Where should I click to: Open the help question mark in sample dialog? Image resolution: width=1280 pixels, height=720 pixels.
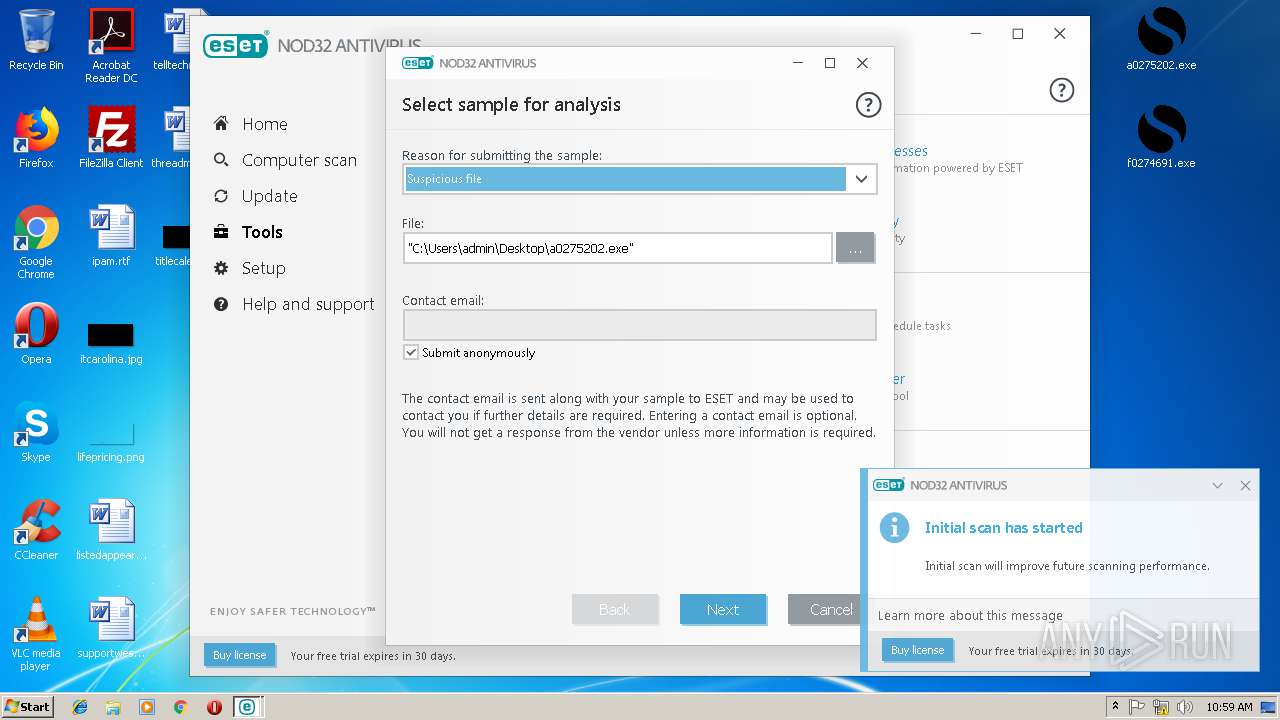point(868,105)
